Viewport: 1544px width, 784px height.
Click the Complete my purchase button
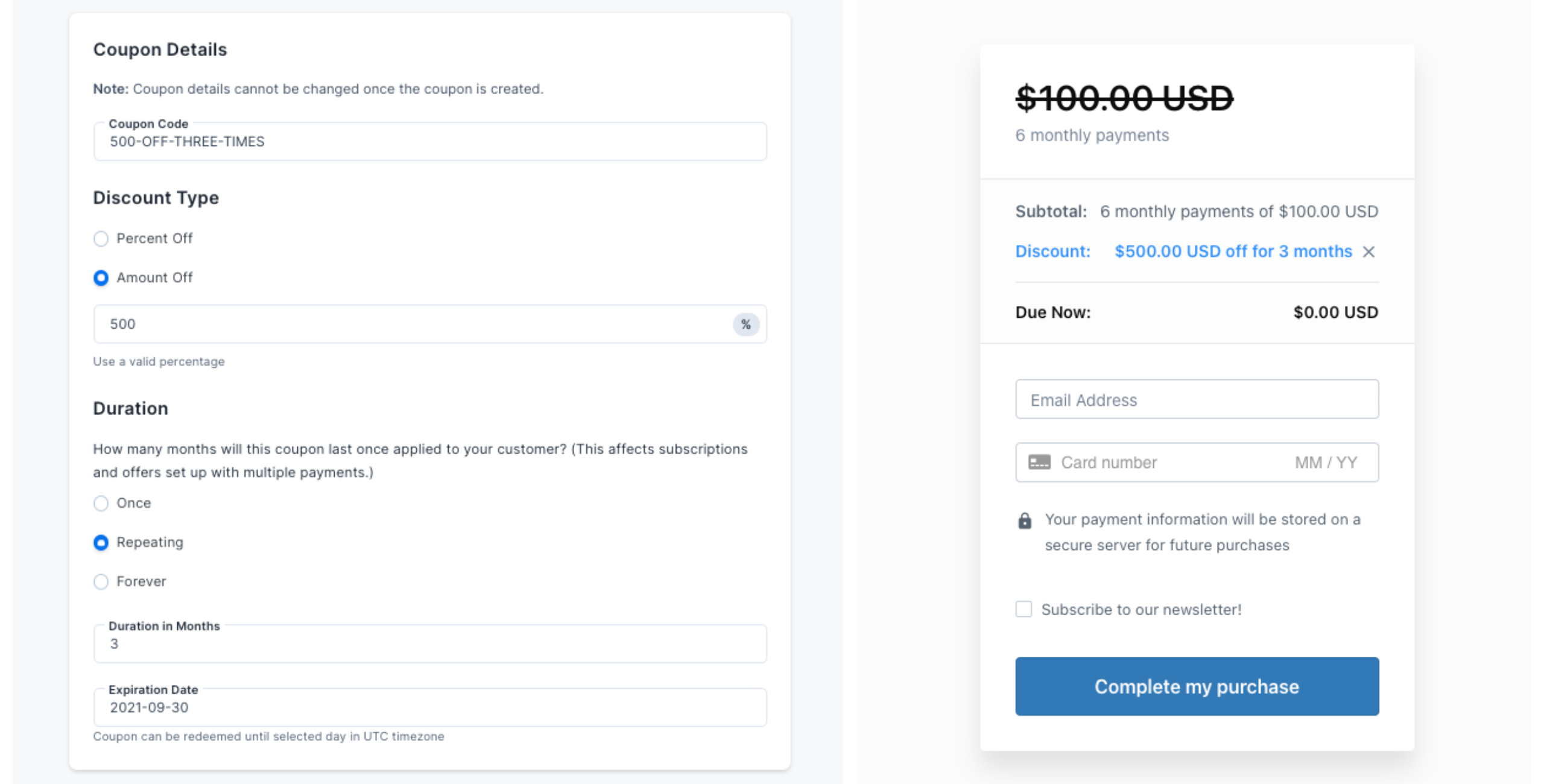[x=1197, y=686]
